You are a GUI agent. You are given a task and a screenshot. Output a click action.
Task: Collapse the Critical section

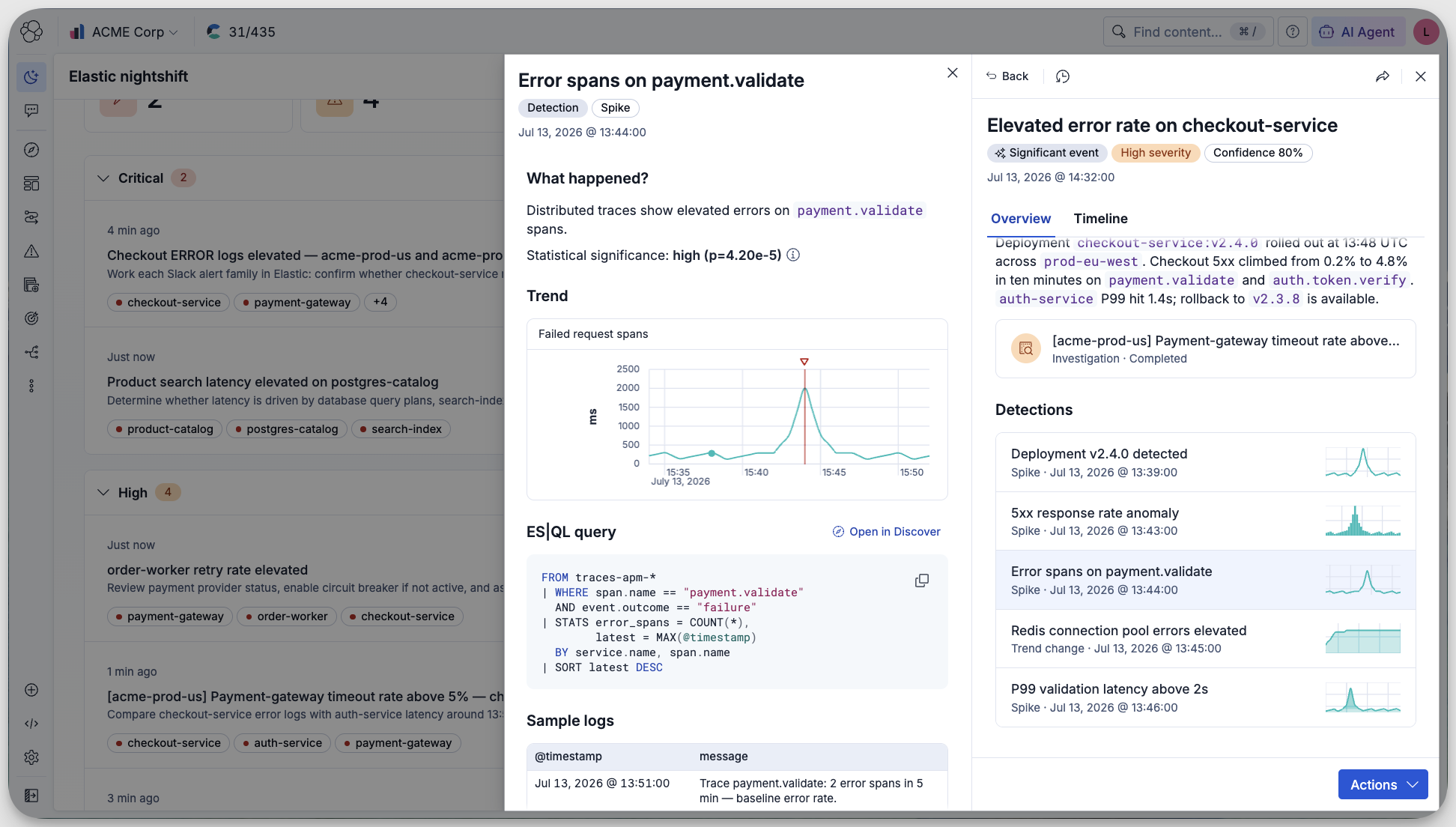pyautogui.click(x=103, y=178)
